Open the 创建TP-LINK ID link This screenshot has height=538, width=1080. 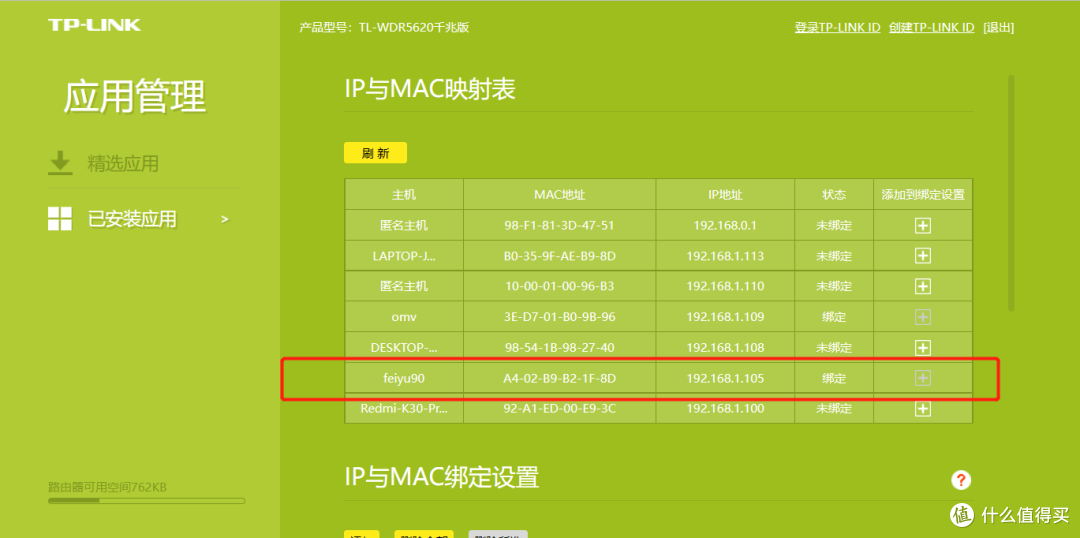coord(932,28)
